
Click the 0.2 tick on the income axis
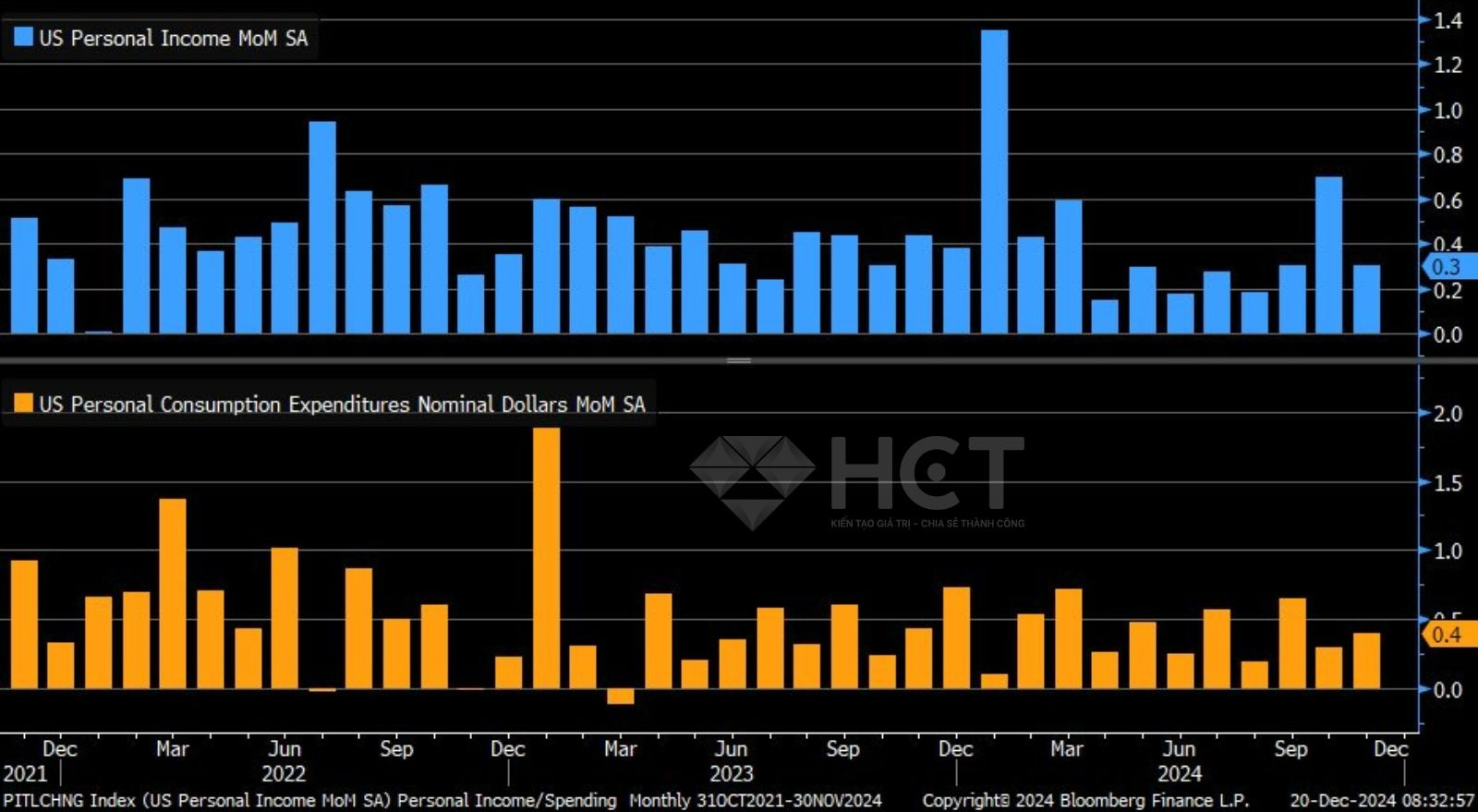click(1448, 290)
